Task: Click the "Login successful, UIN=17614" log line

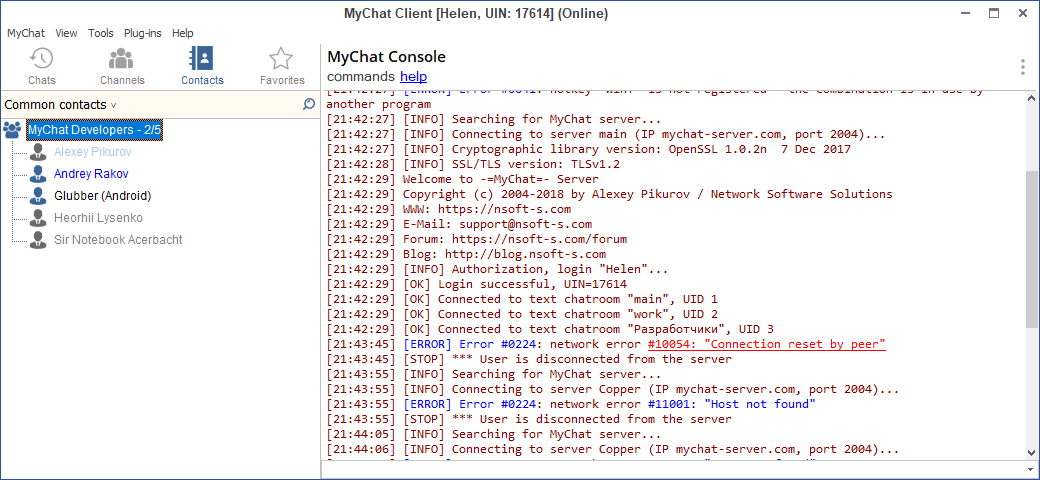Action: (x=477, y=284)
